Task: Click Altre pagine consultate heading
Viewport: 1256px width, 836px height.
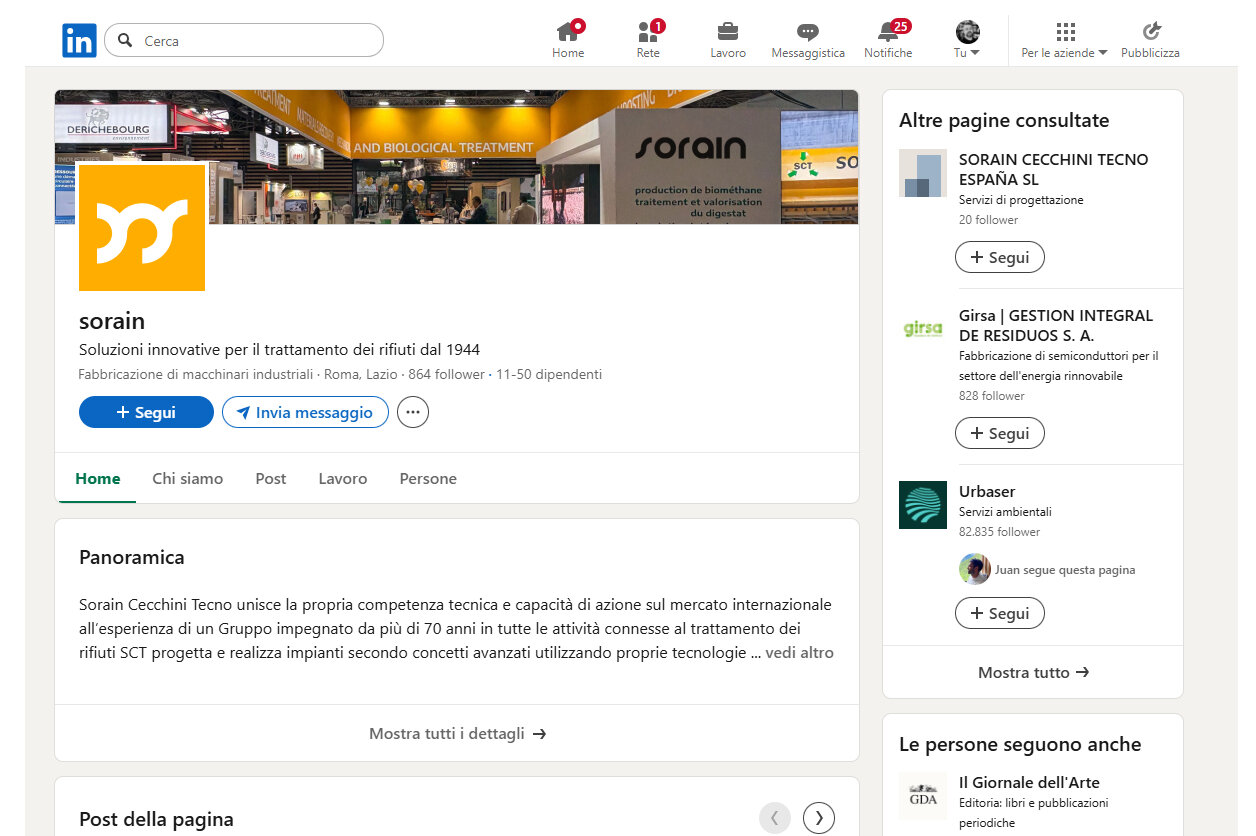Action: point(1004,120)
